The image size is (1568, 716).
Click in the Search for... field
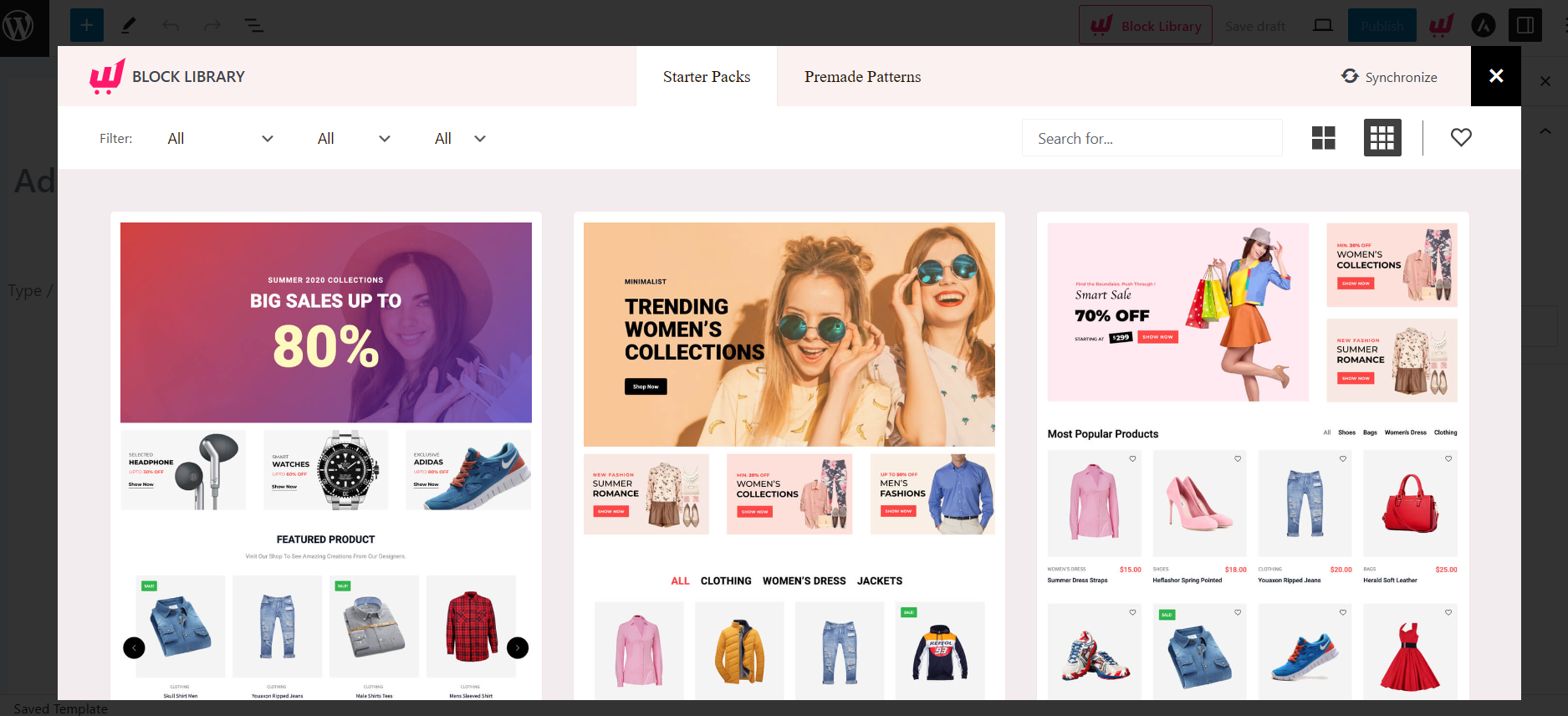click(1152, 138)
